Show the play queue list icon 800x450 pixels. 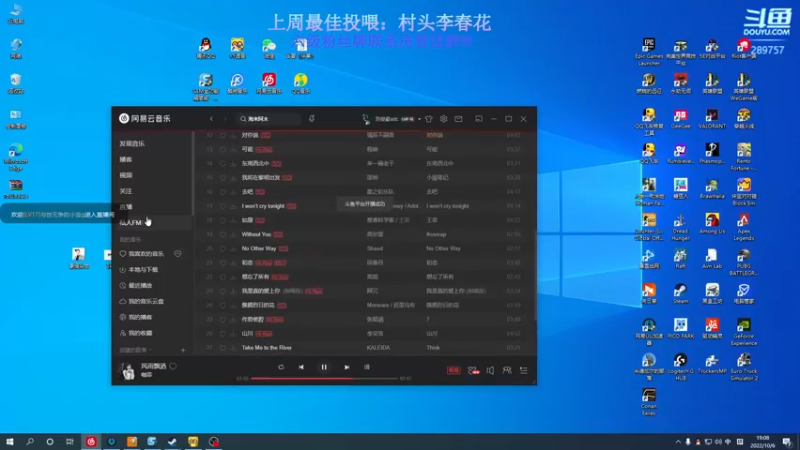pos(523,370)
